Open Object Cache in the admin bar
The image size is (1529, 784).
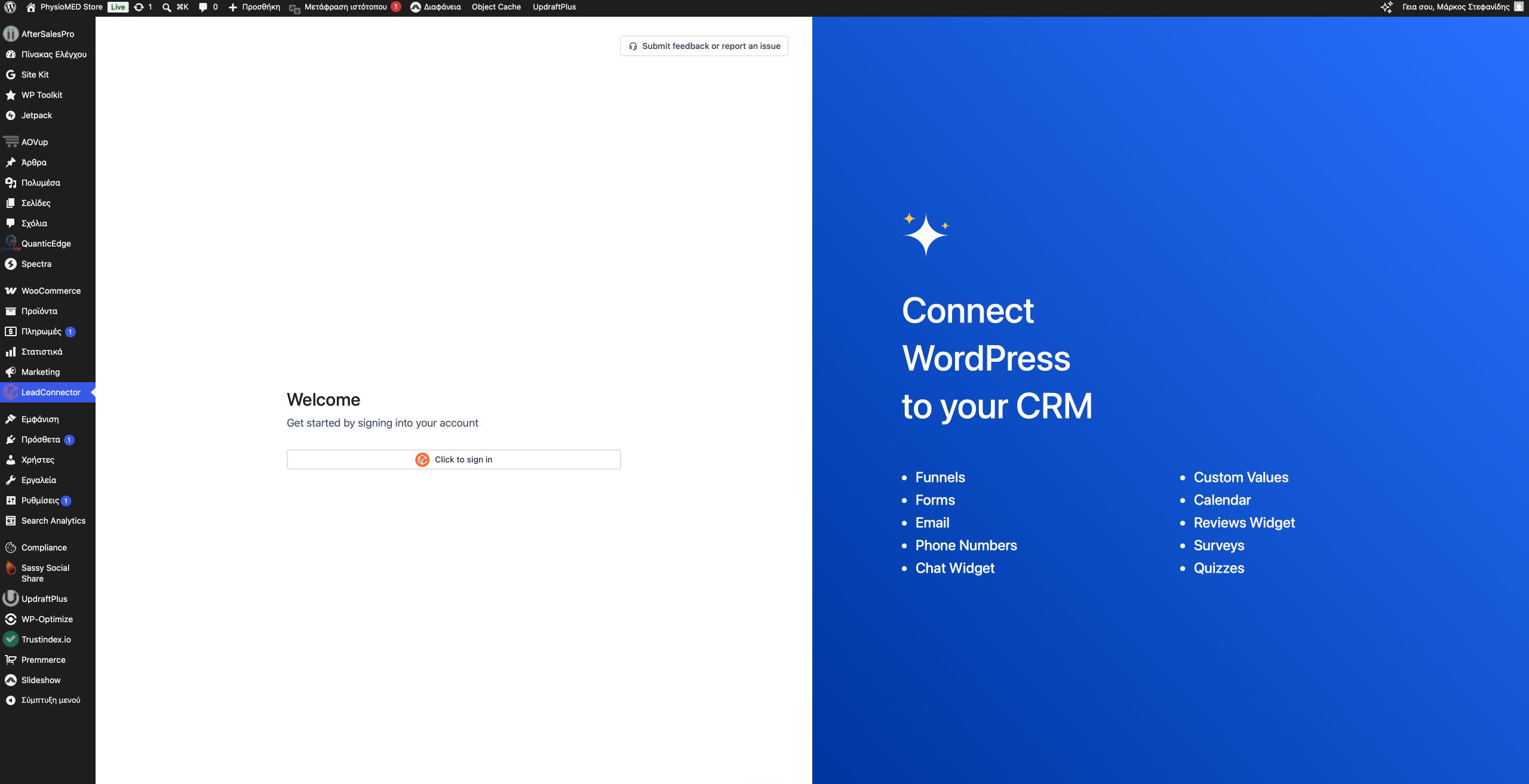tap(496, 7)
